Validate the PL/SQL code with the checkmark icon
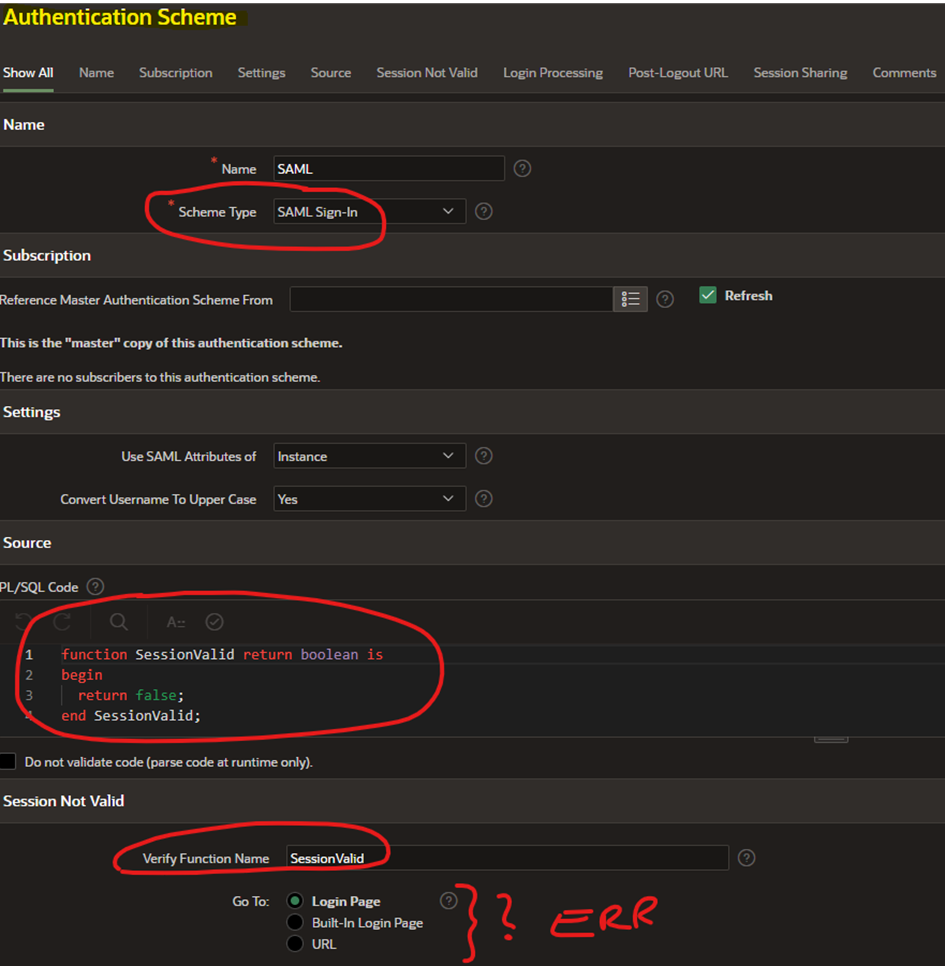Viewport: 945px width, 966px height. click(x=214, y=622)
